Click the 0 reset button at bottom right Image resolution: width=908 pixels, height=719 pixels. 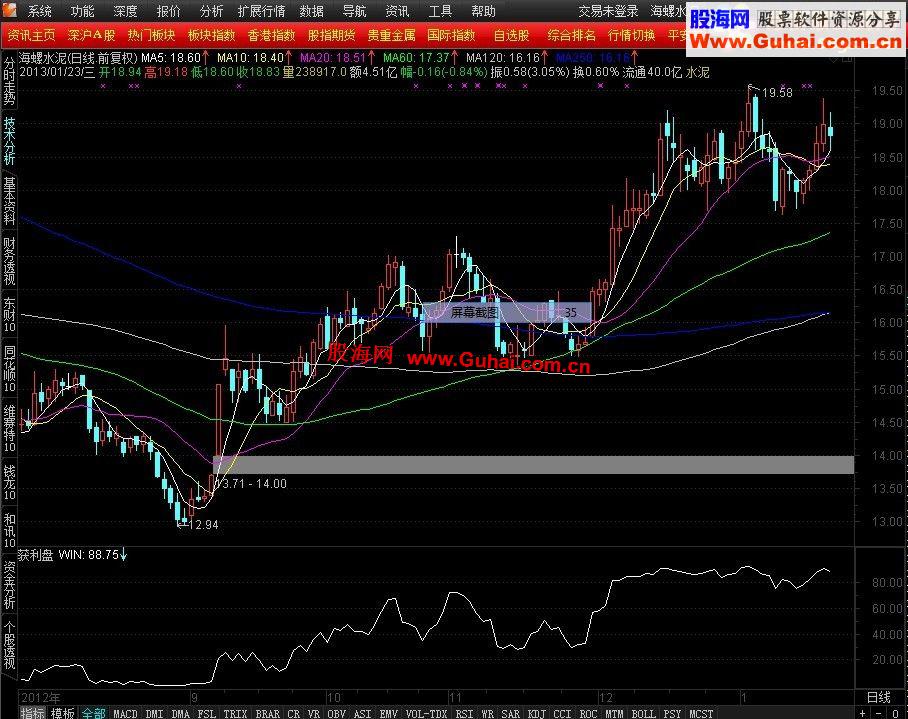pyautogui.click(x=895, y=713)
